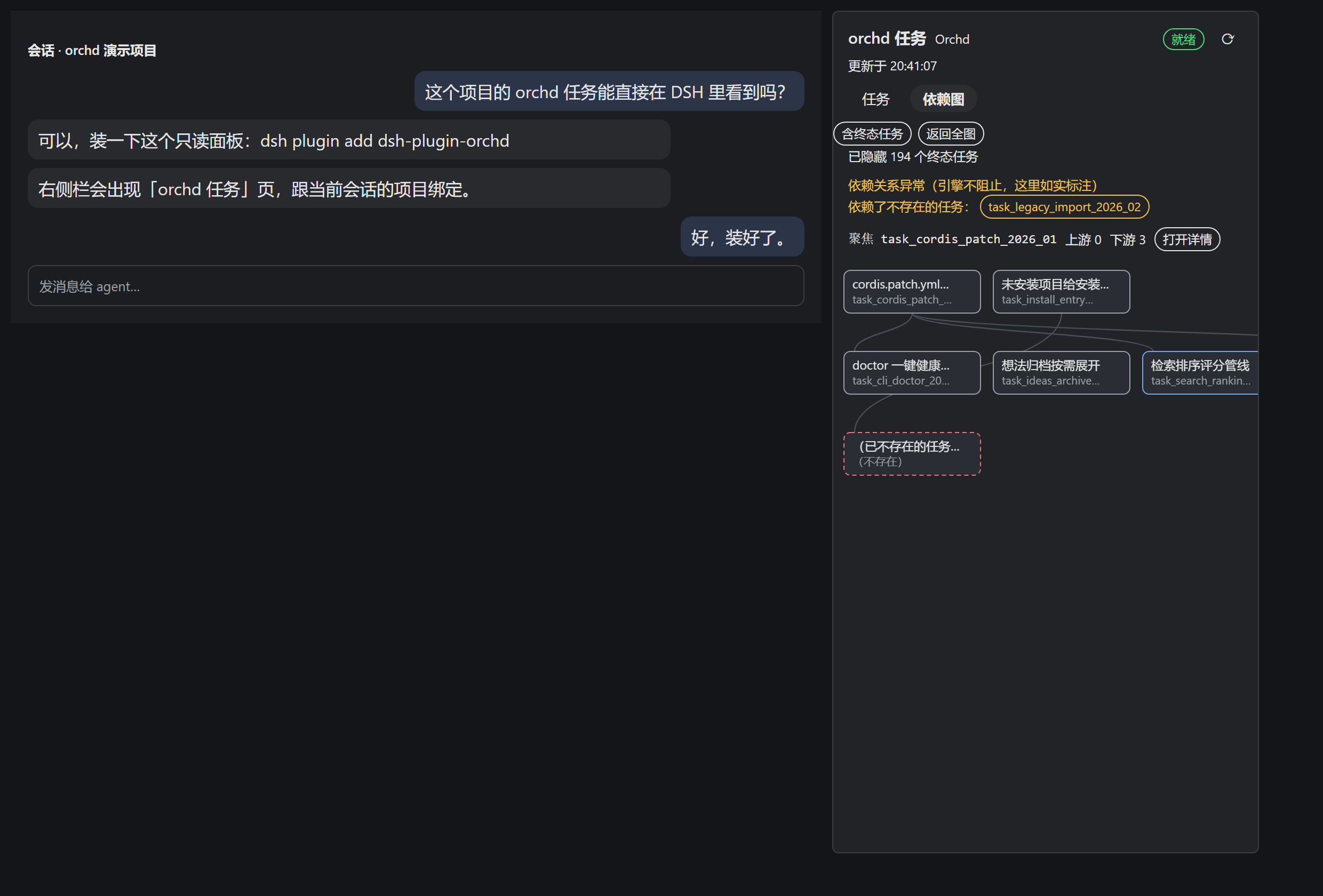Click the 上游 0 count
The image size is (1323, 896).
click(x=1083, y=239)
